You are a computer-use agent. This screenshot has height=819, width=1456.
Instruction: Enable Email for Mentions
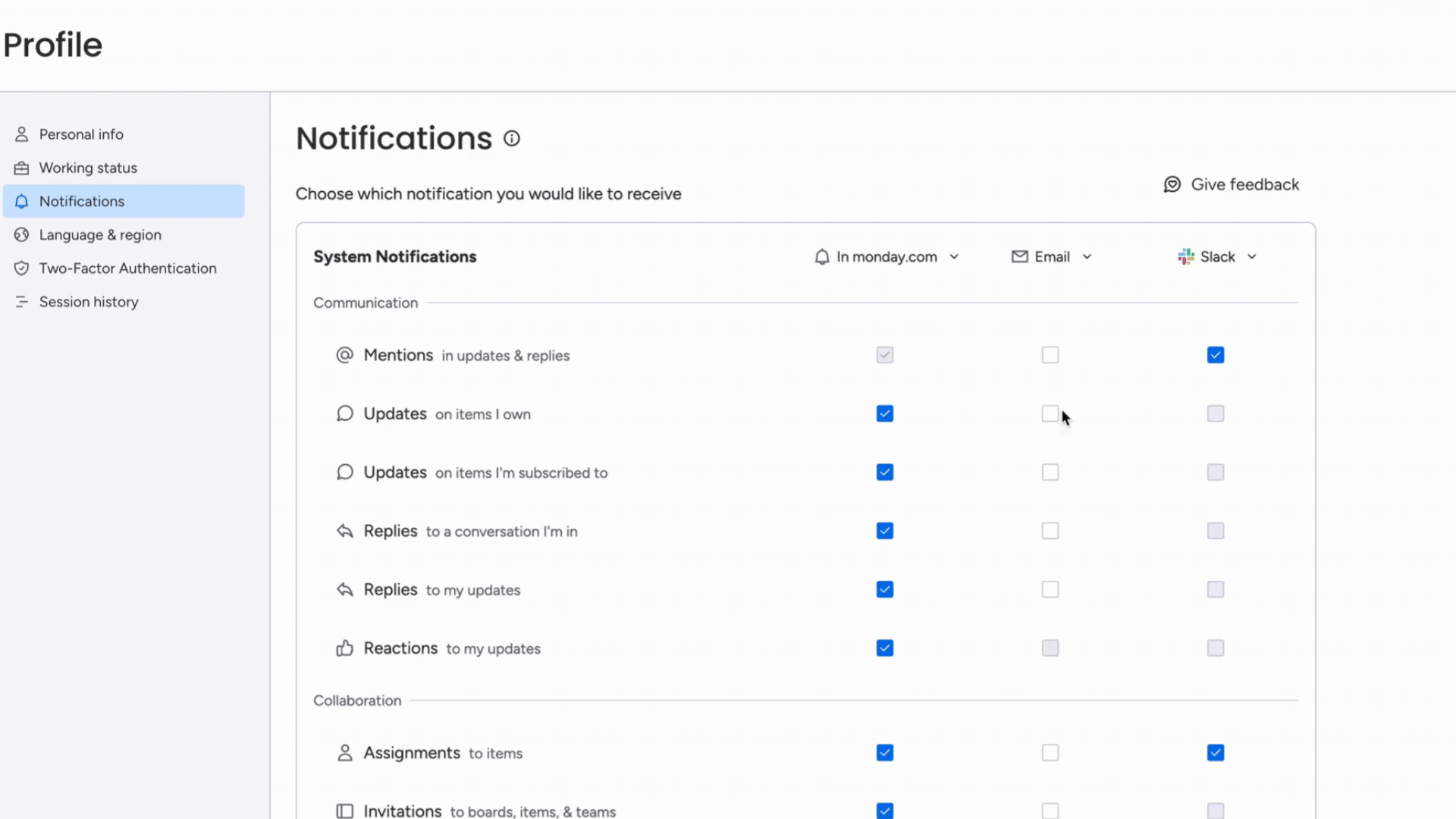(1050, 355)
